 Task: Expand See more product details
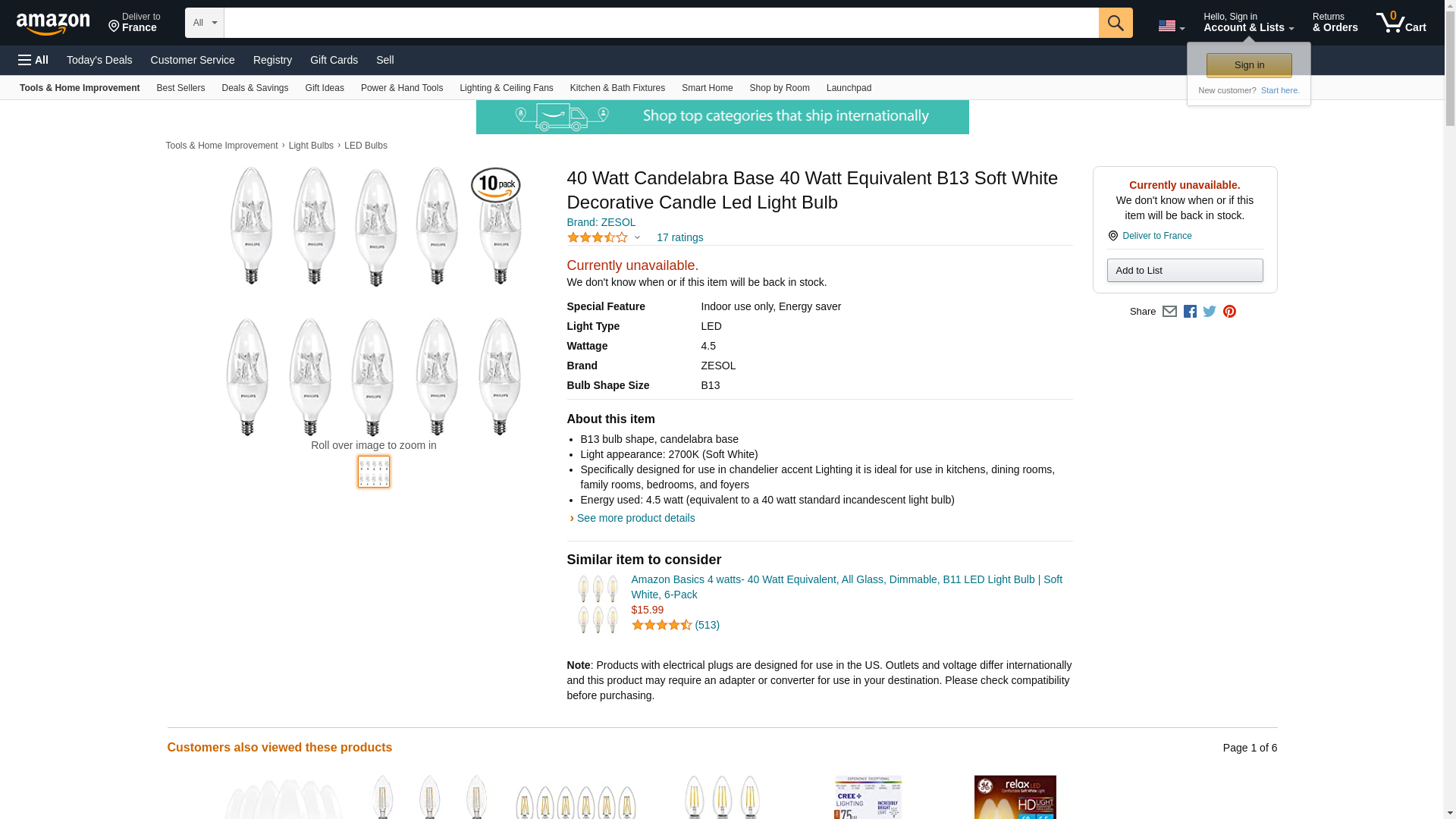click(635, 518)
